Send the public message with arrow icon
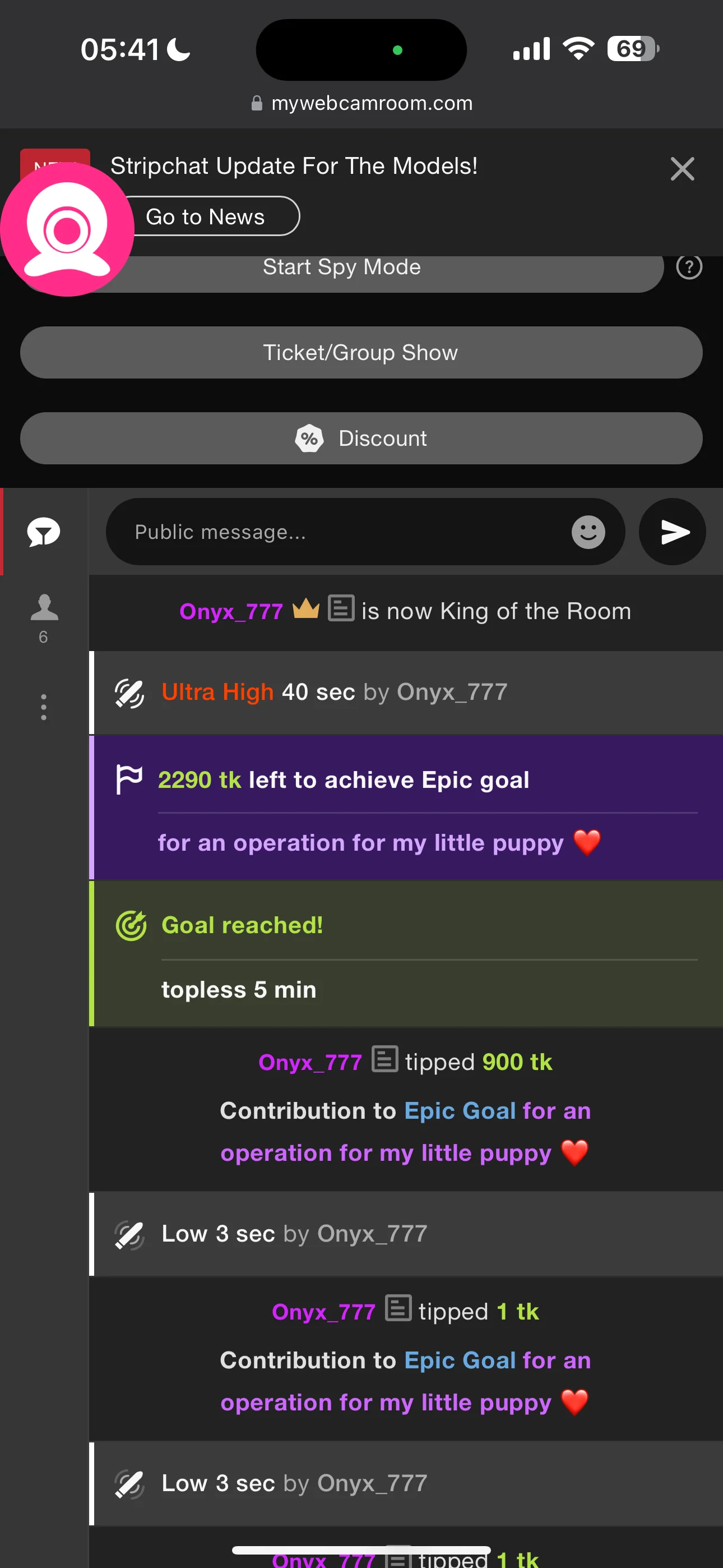 pos(672,532)
